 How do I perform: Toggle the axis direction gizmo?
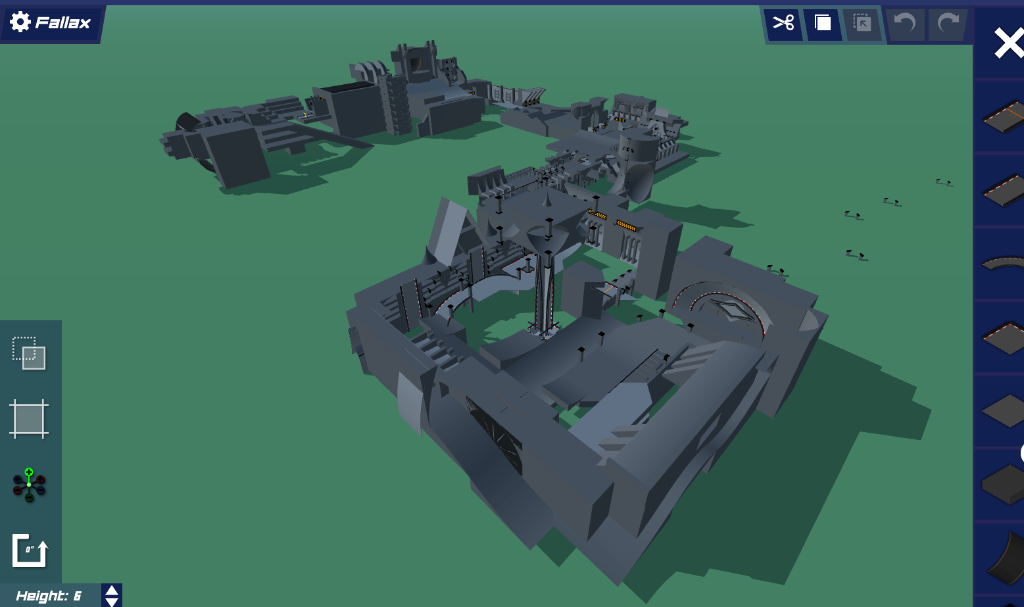pyautogui.click(x=29, y=484)
